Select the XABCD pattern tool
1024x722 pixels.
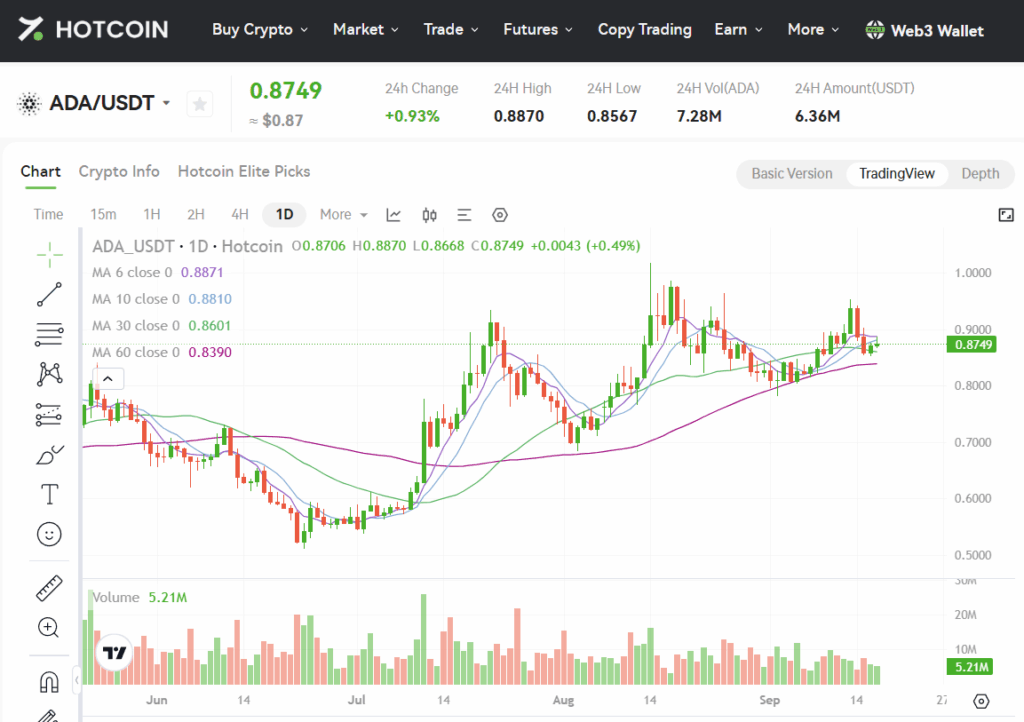(x=50, y=374)
